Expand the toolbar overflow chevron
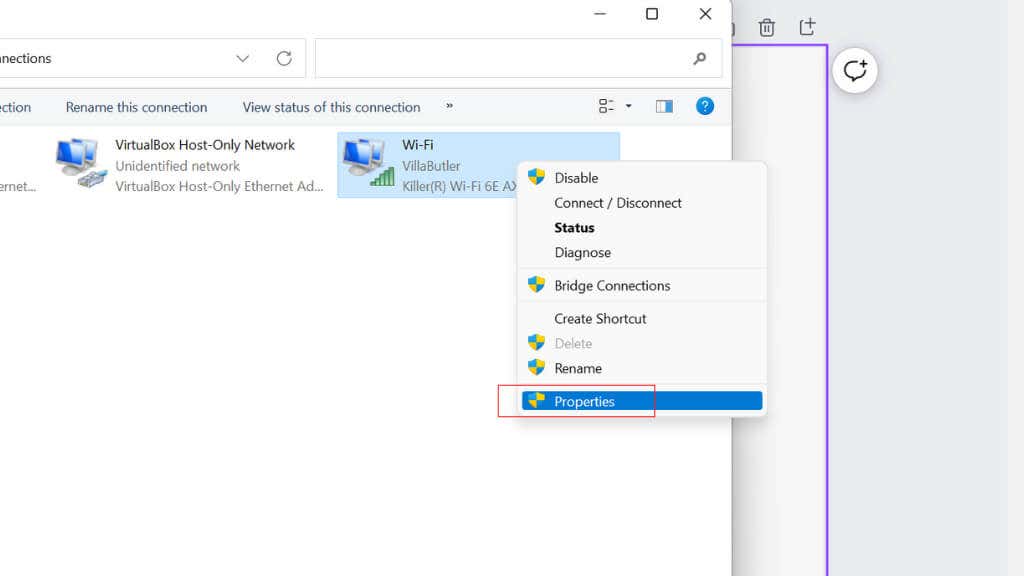The height and width of the screenshot is (576, 1024). 449,107
